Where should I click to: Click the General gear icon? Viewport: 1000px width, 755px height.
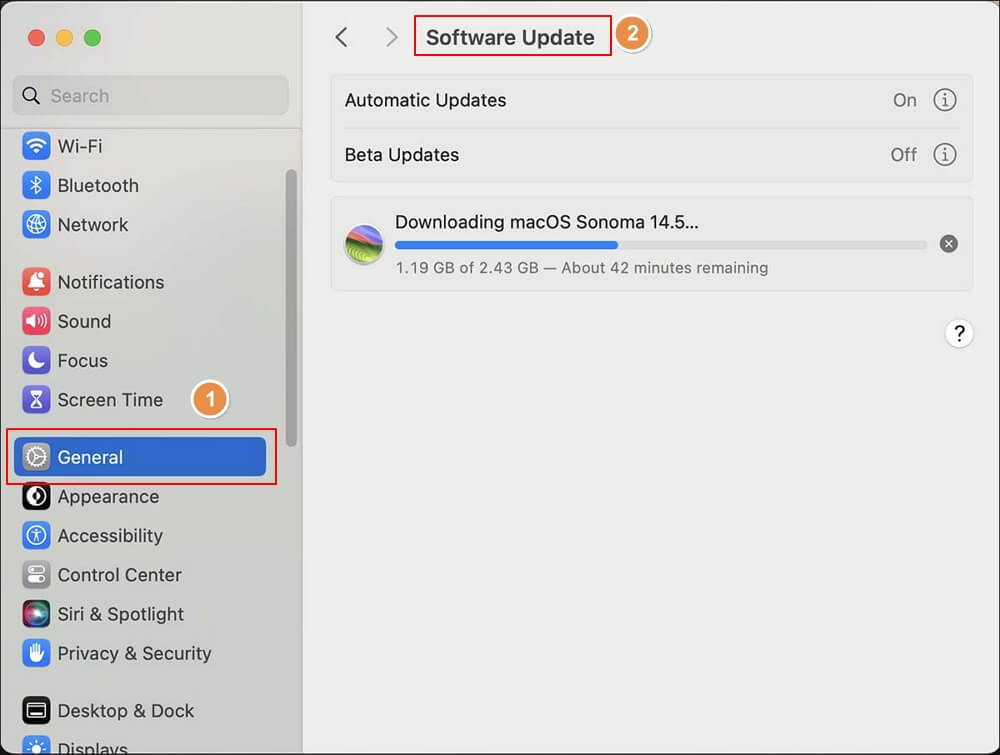tap(36, 457)
